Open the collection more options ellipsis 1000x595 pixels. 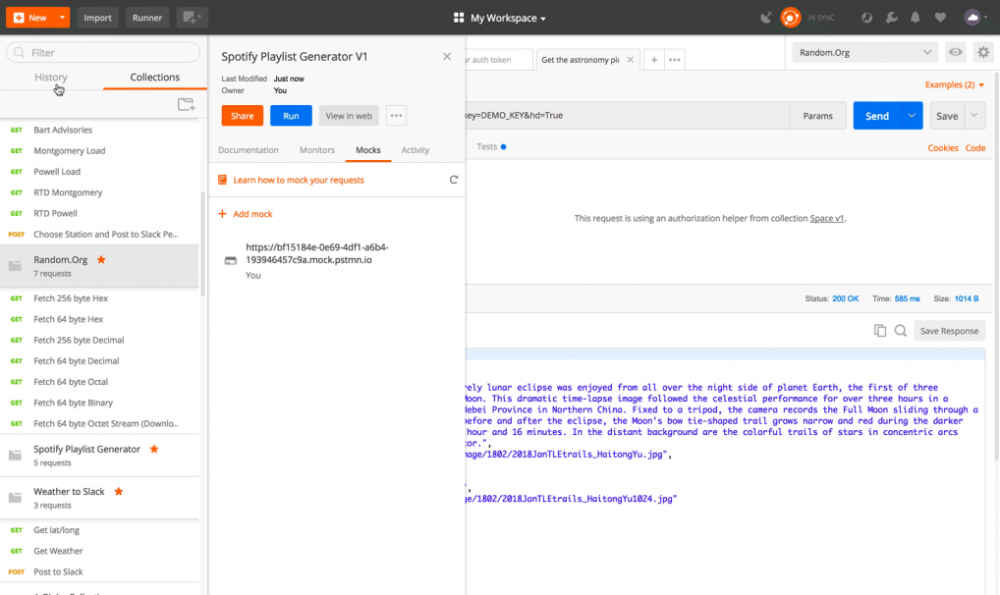pos(396,115)
